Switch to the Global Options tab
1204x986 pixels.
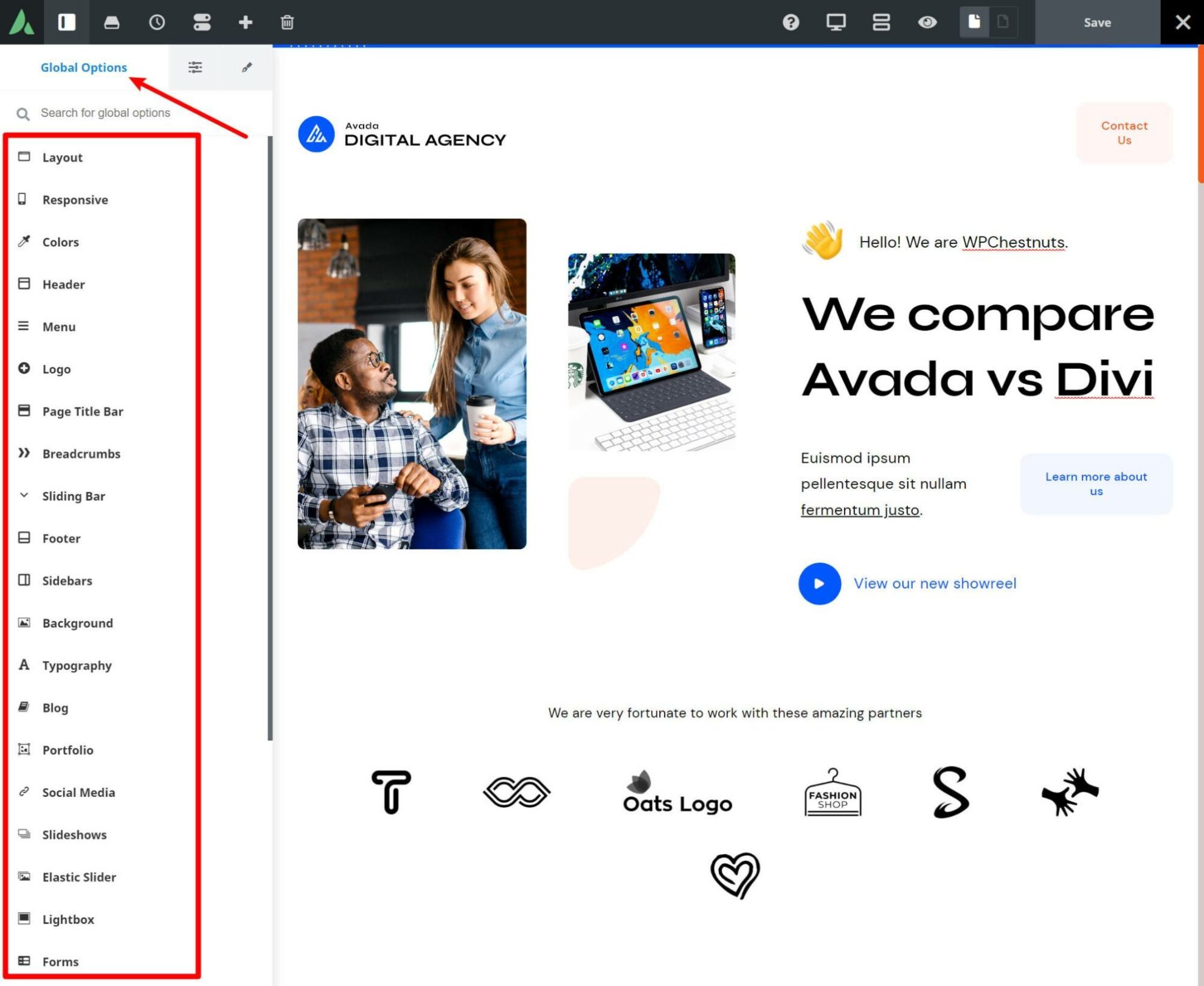tap(85, 68)
